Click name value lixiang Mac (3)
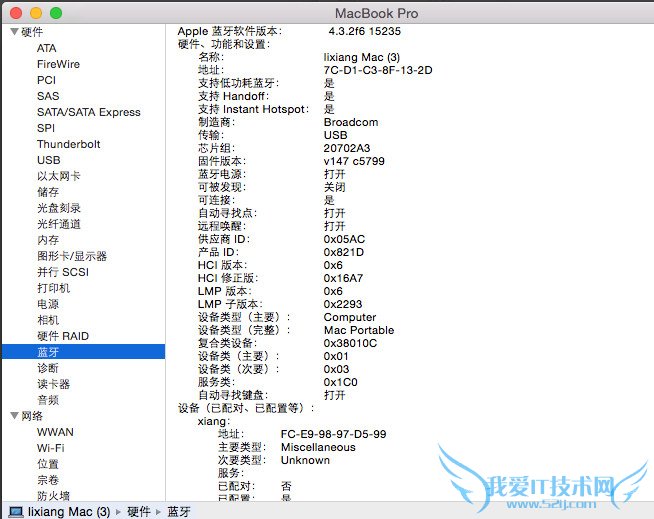Viewport: 654px width, 519px height. (x=362, y=57)
